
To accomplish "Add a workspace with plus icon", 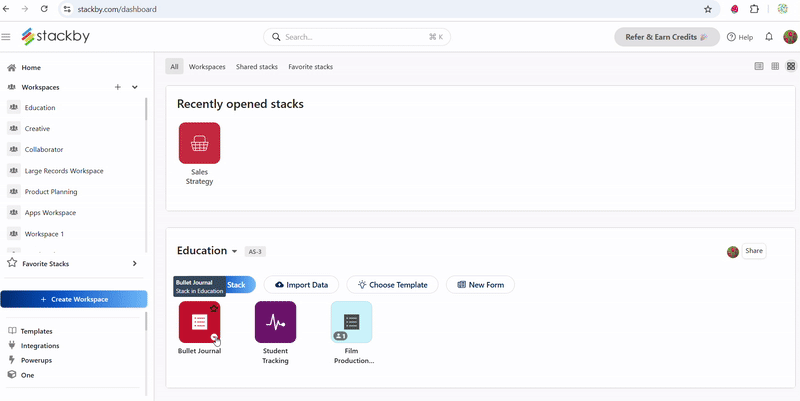I will [x=118, y=87].
